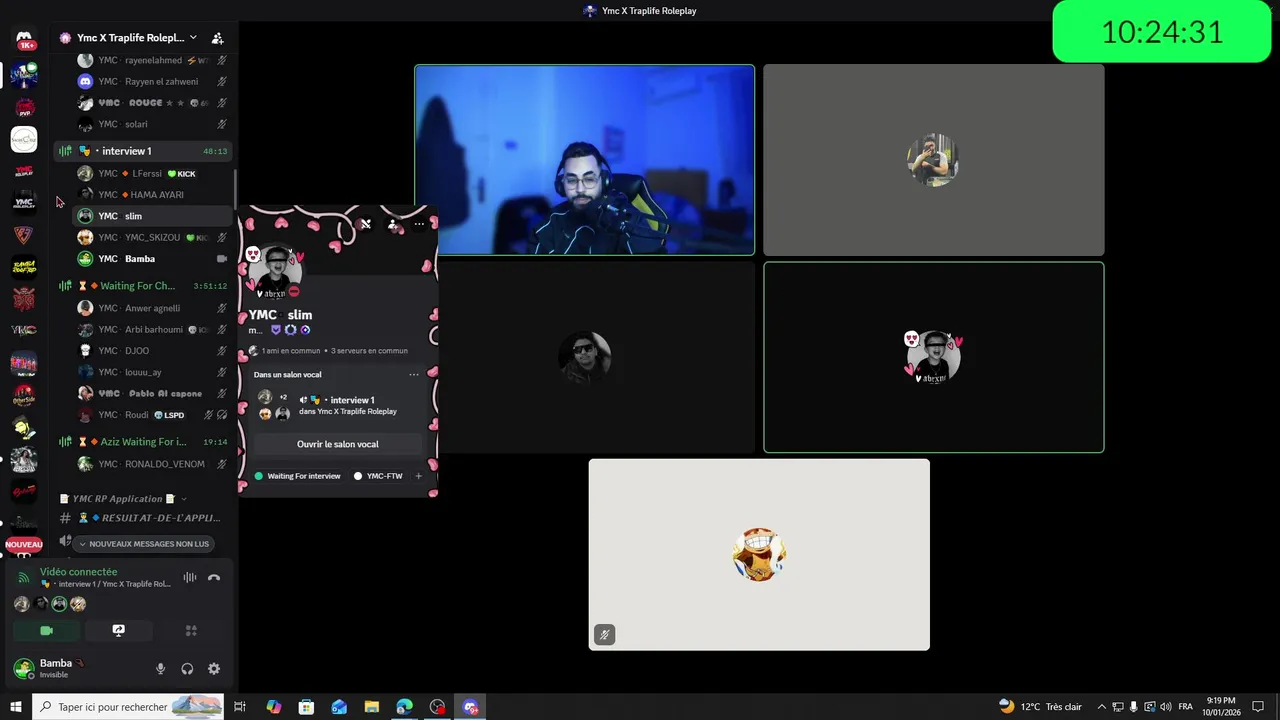Disconnect from voice call

point(214,578)
